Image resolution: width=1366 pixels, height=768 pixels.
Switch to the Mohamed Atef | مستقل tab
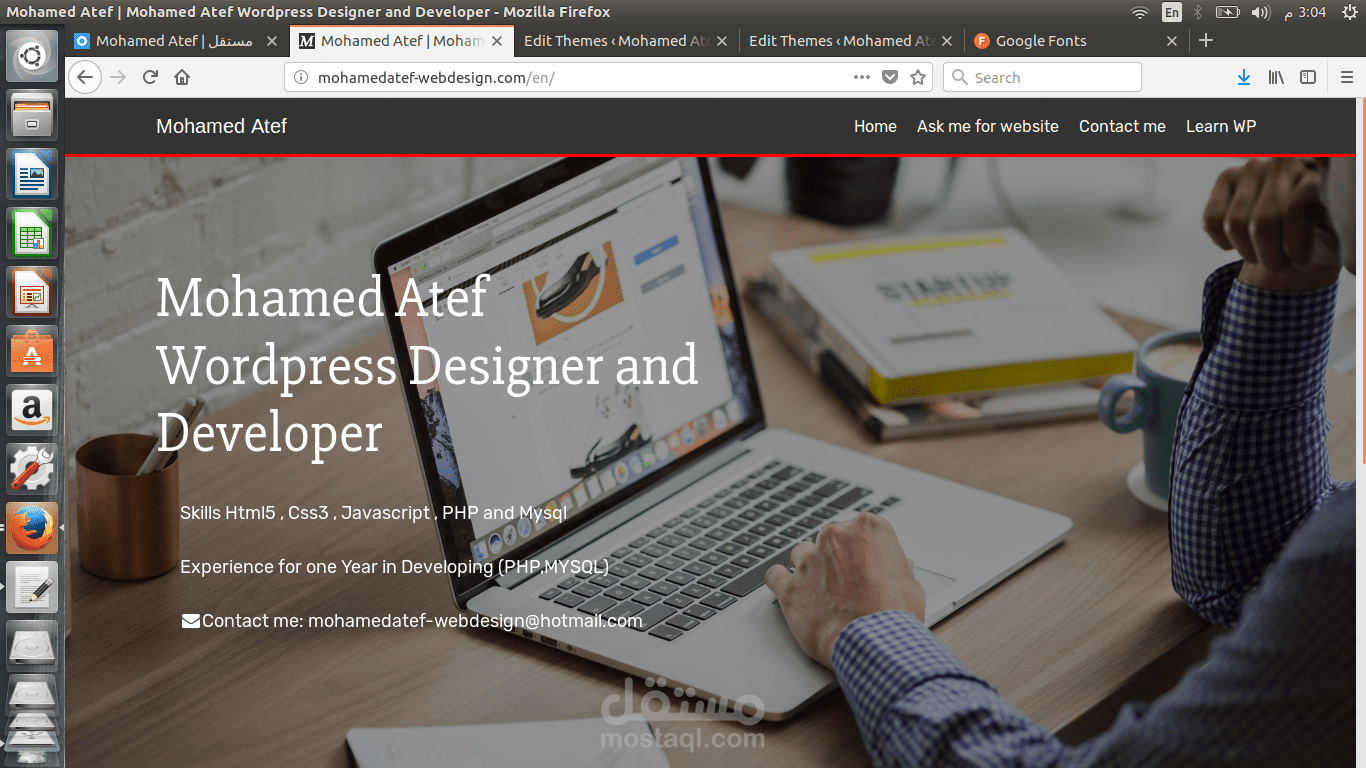pos(177,41)
